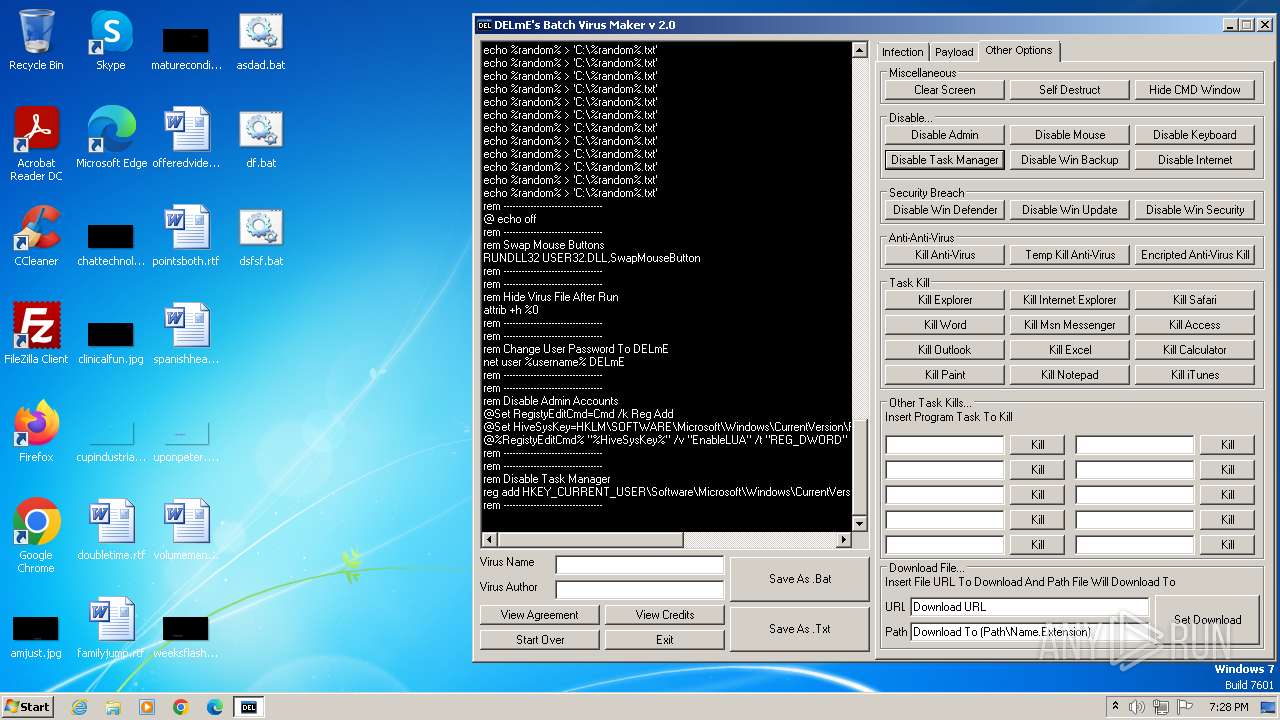This screenshot has width=1280, height=720.
Task: Select the volumeman document icon
Action: coord(186,530)
